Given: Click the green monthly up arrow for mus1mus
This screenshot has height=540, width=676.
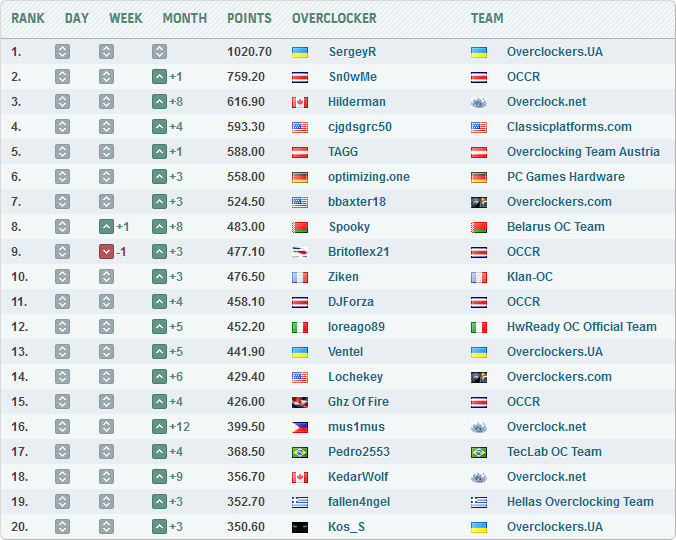Looking at the screenshot, I should (x=159, y=427).
